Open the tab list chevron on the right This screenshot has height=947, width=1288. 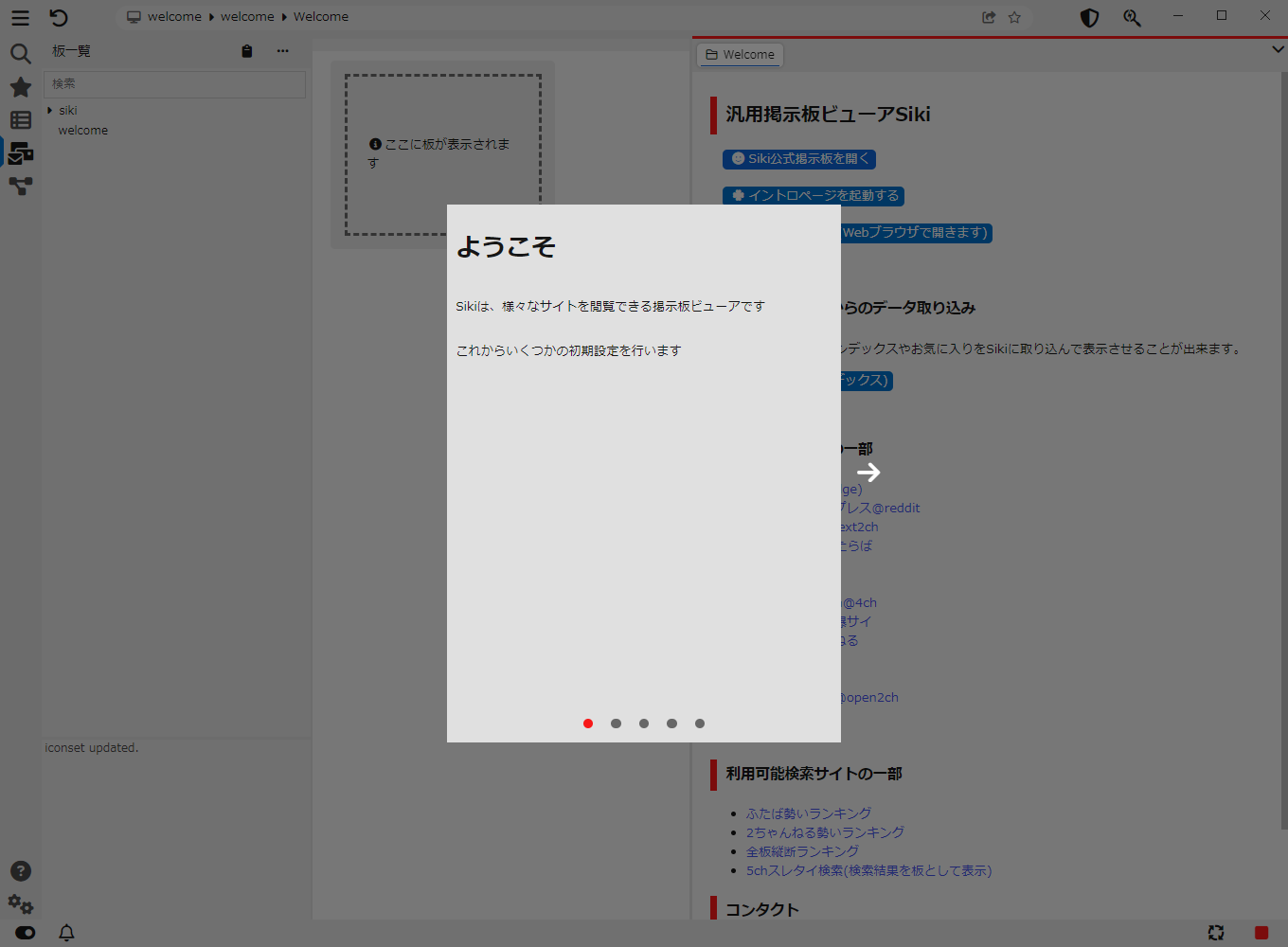(1277, 48)
